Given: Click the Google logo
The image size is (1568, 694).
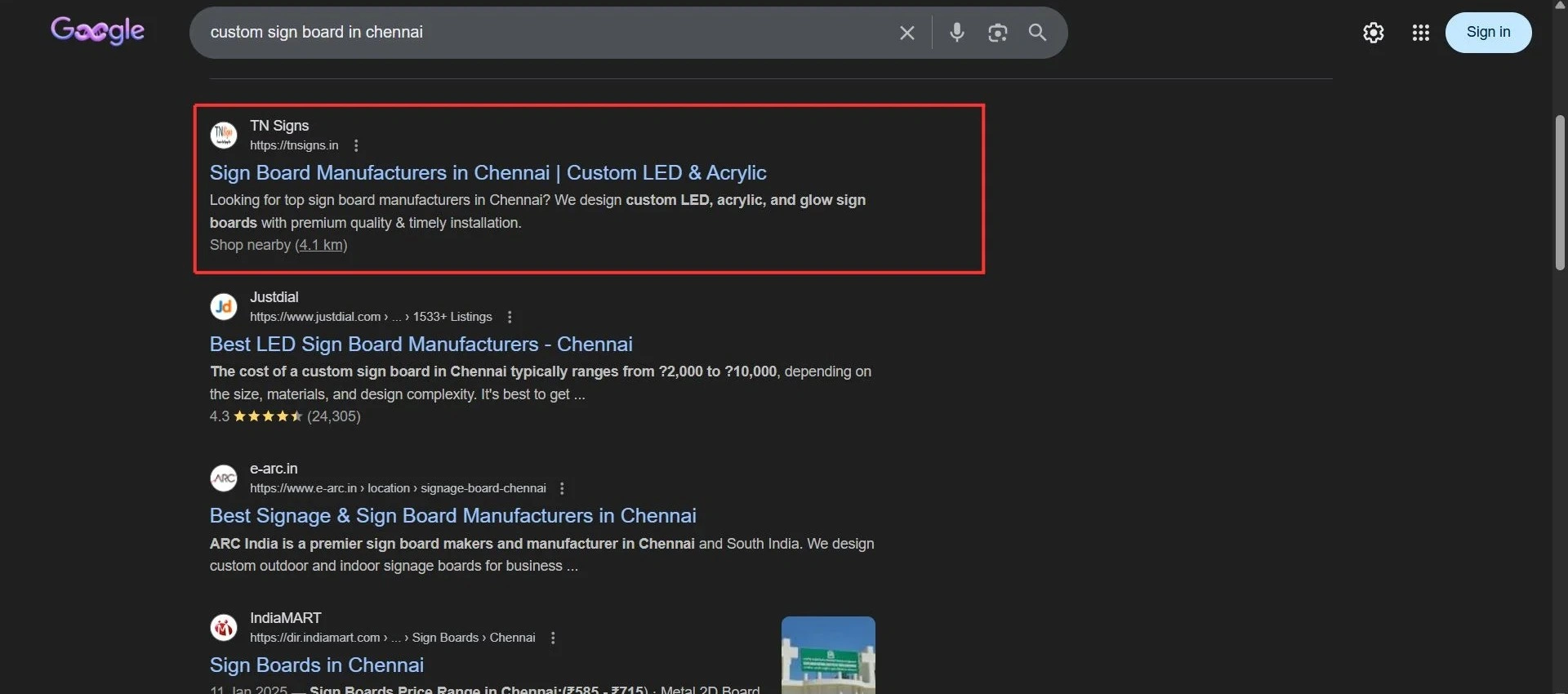Looking at the screenshot, I should click(97, 31).
